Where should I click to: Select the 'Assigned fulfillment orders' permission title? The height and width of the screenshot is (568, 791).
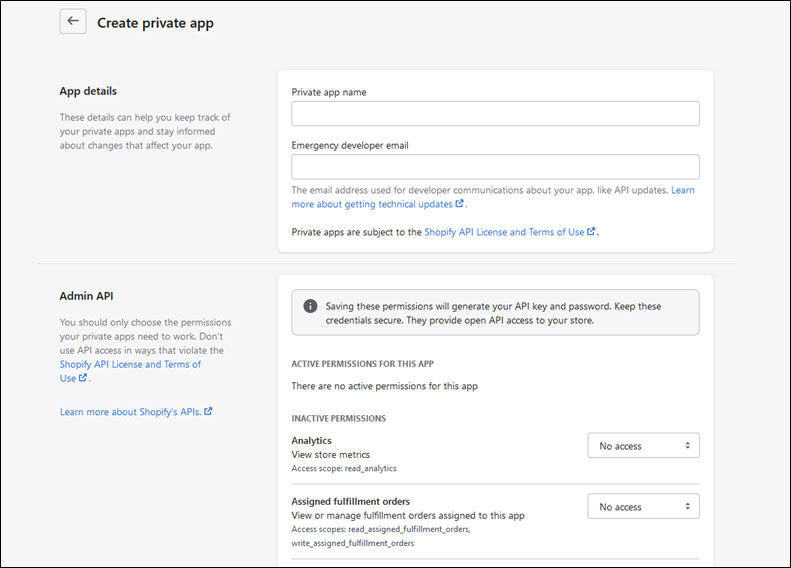(x=350, y=501)
